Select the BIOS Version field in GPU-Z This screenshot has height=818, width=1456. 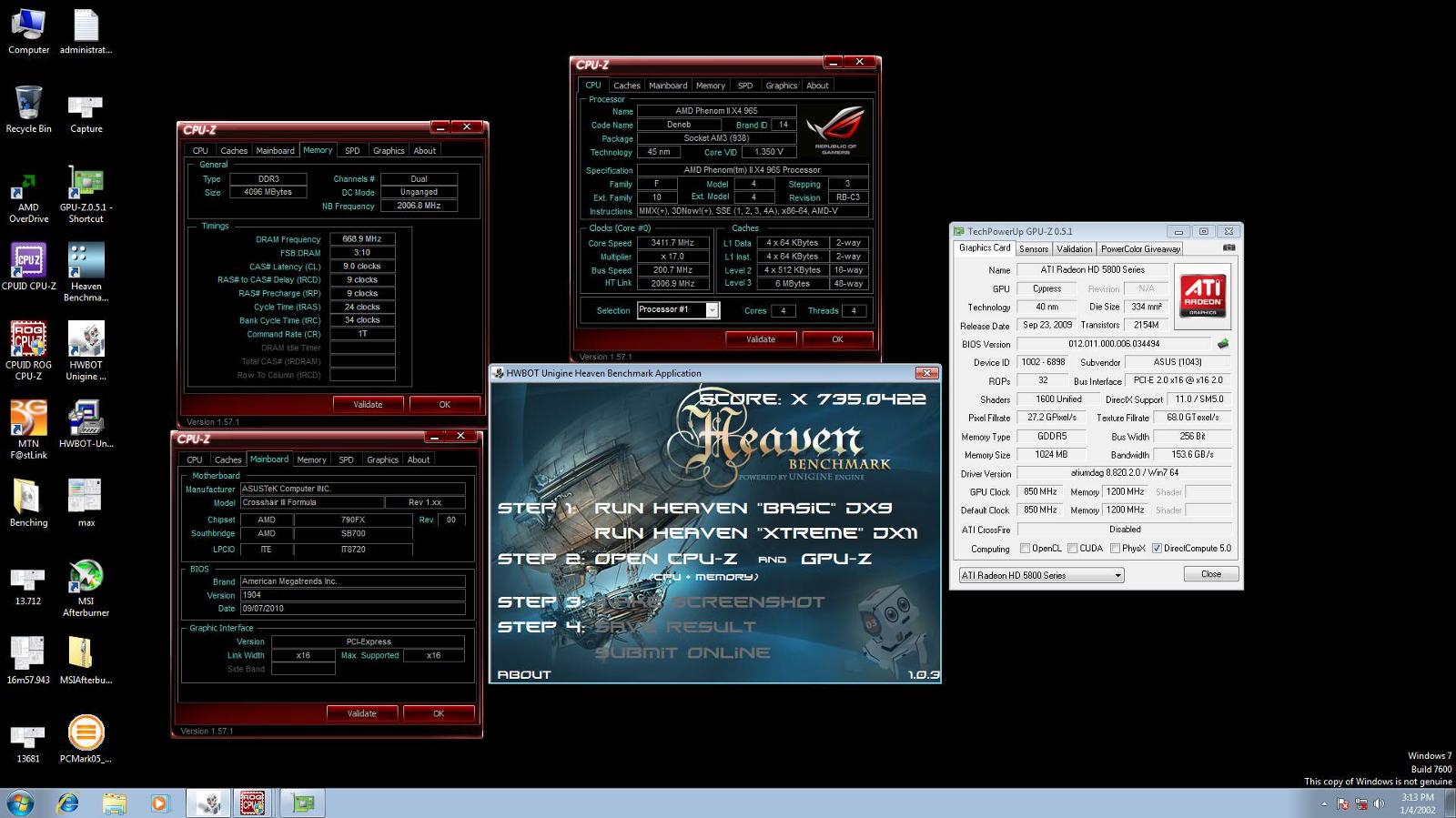[x=1114, y=344]
